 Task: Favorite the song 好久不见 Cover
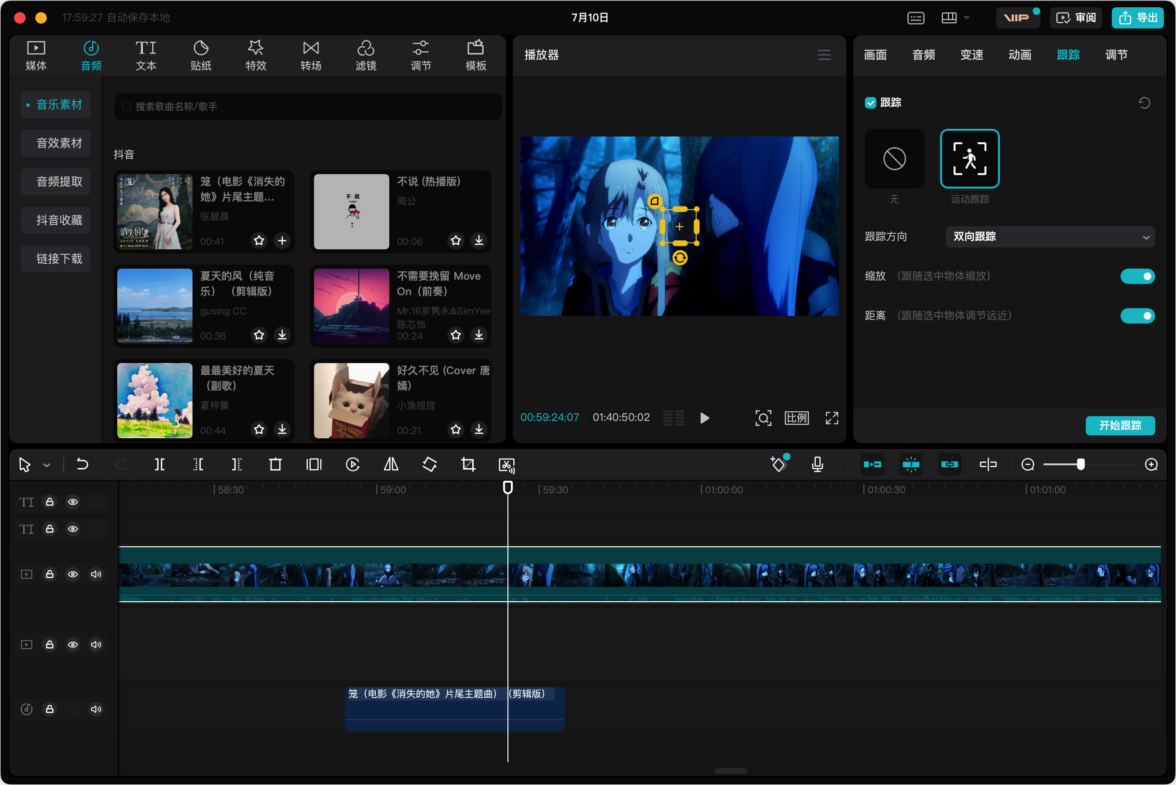tap(455, 430)
